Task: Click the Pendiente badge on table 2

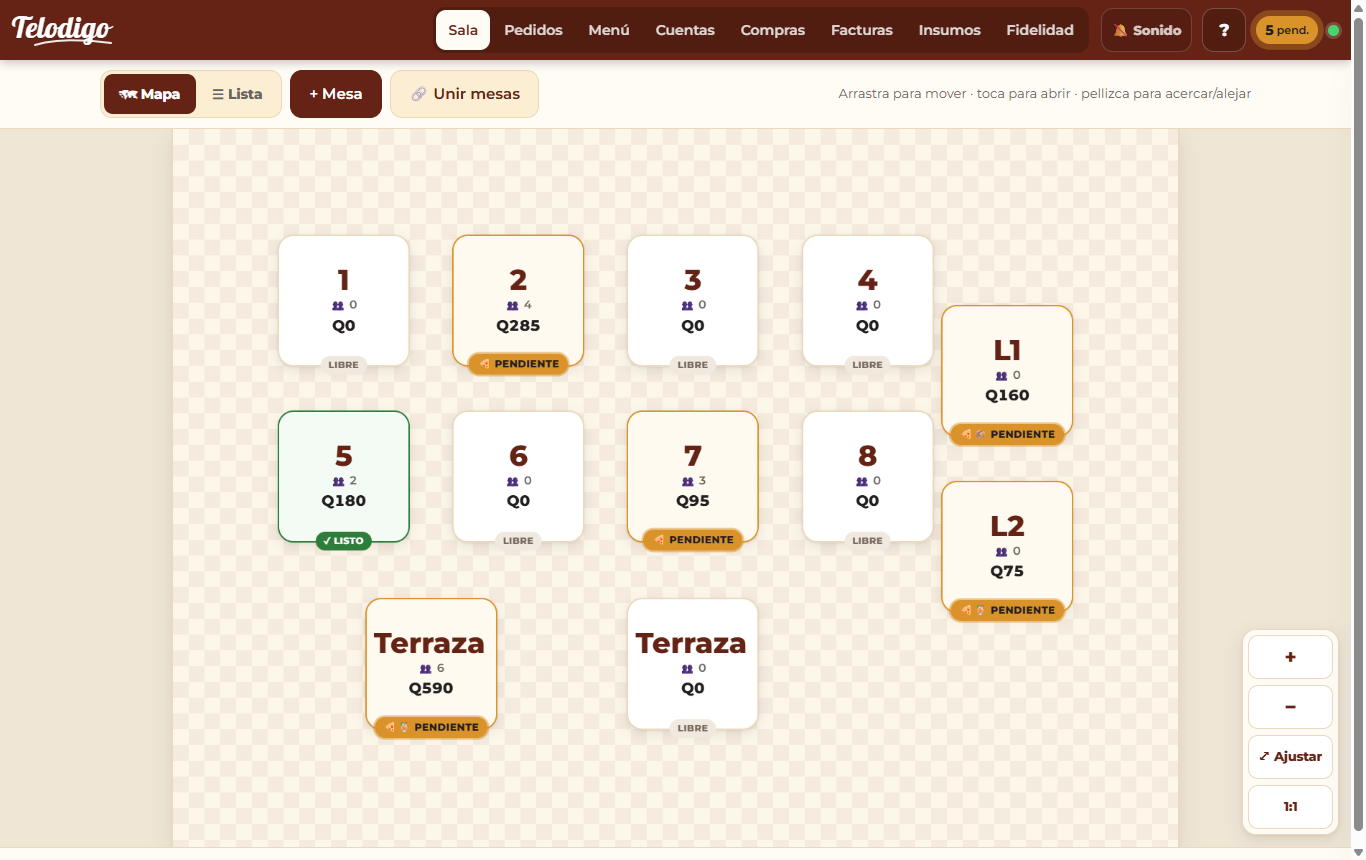Action: point(518,364)
